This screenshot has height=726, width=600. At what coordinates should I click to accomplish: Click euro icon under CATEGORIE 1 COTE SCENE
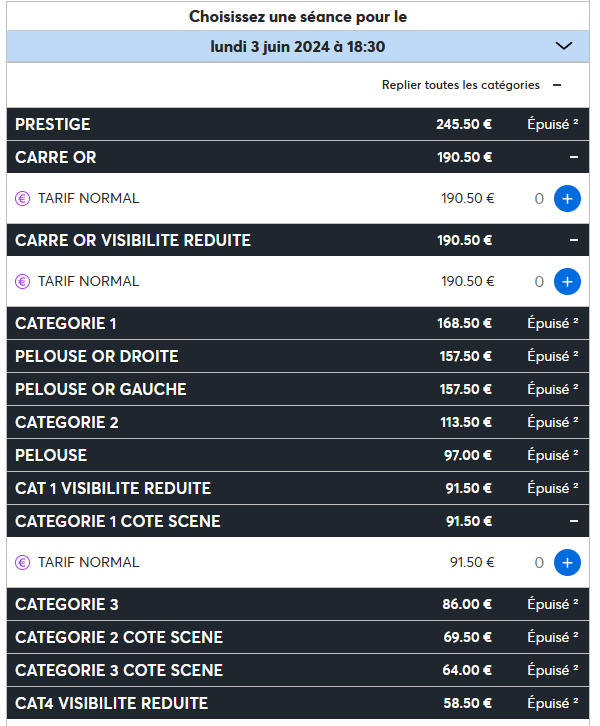click(x=22, y=563)
